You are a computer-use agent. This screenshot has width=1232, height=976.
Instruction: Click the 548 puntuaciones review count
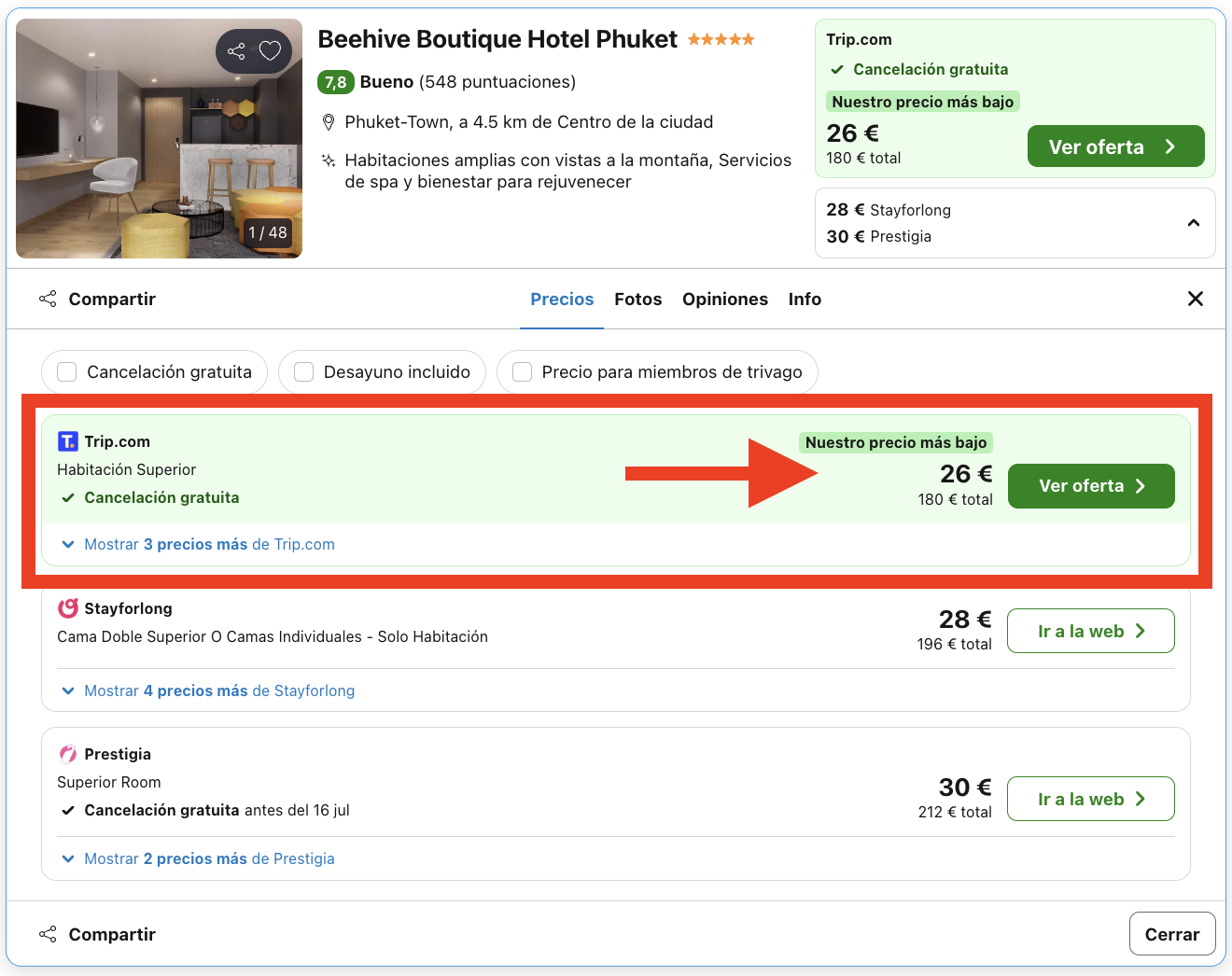[x=497, y=82]
